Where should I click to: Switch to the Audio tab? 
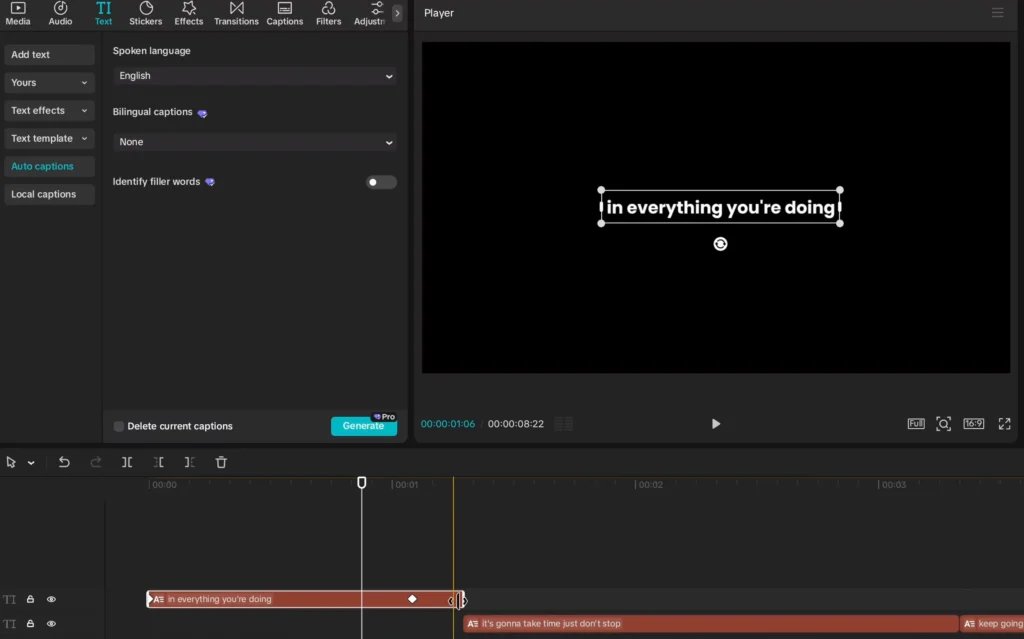pyautogui.click(x=60, y=13)
